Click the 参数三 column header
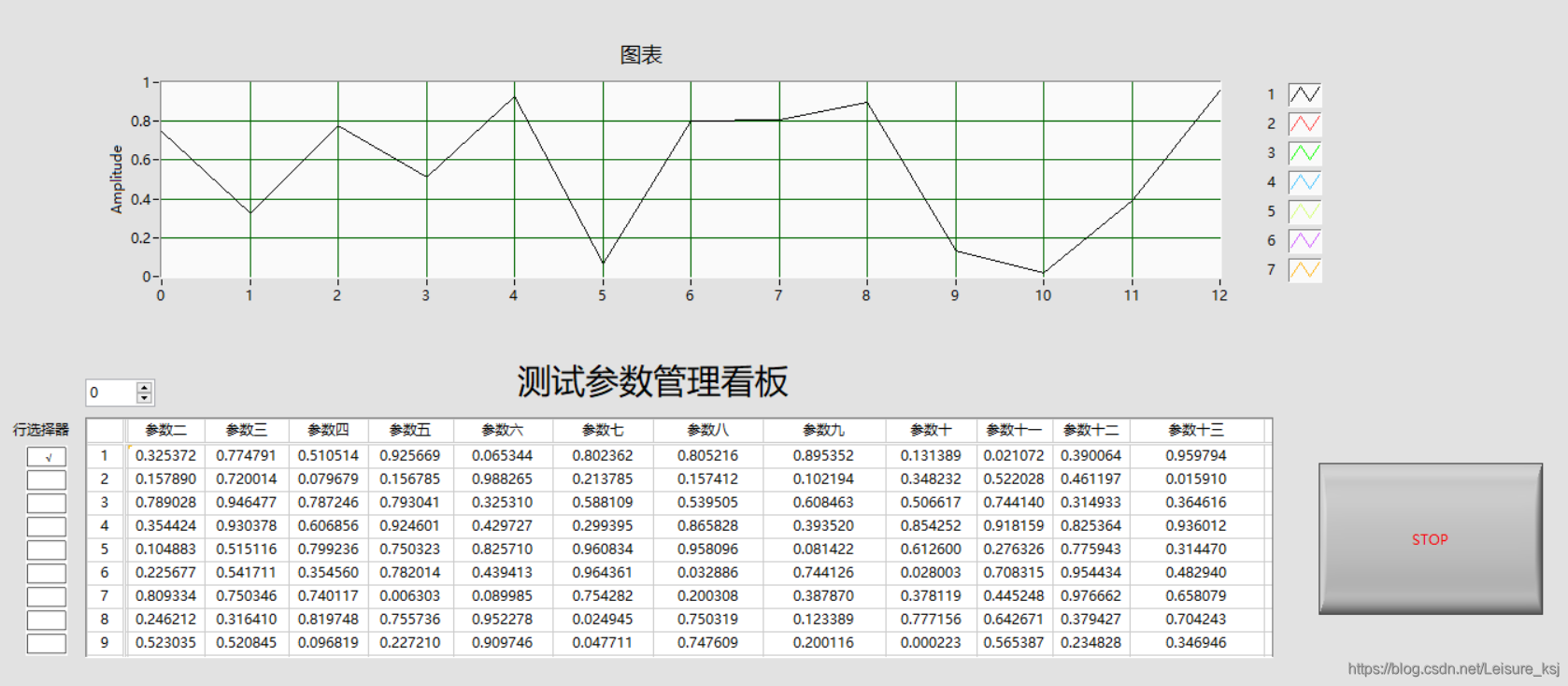The image size is (1568, 686). click(247, 430)
